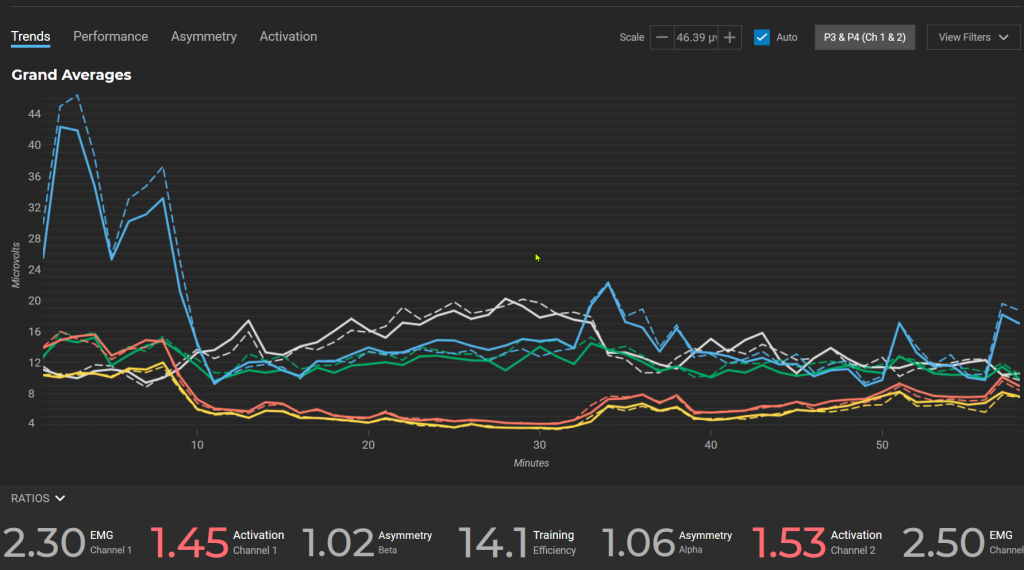Decrease scale with the minus button
This screenshot has height=570, width=1024.
[661, 38]
